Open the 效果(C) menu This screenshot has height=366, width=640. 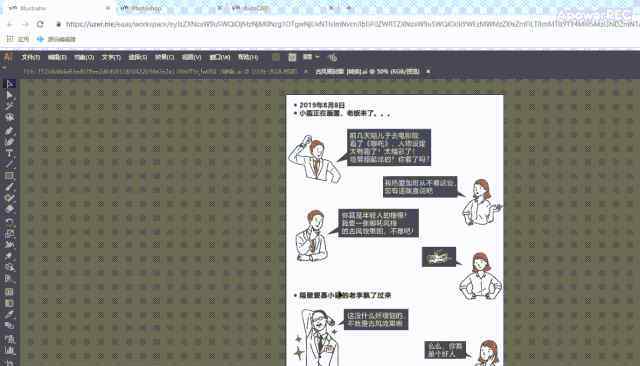(x=164, y=58)
